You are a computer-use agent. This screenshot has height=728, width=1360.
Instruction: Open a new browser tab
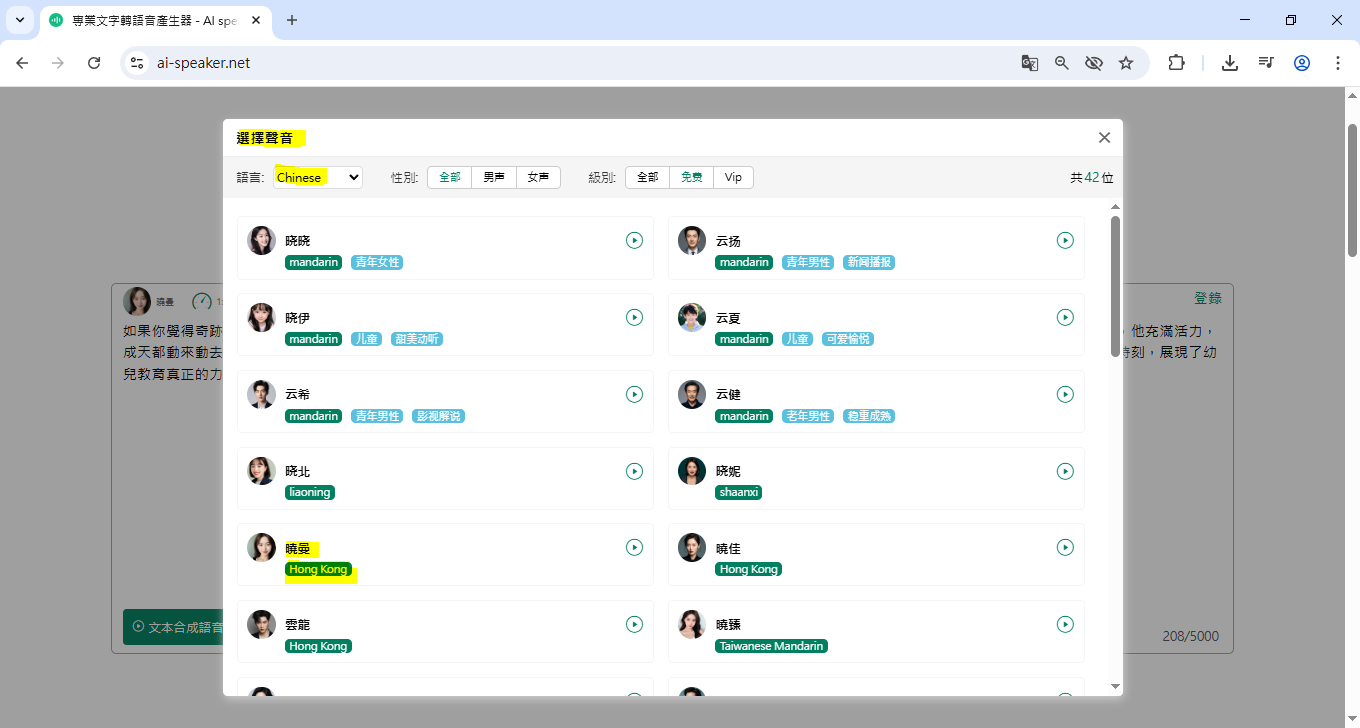click(292, 20)
